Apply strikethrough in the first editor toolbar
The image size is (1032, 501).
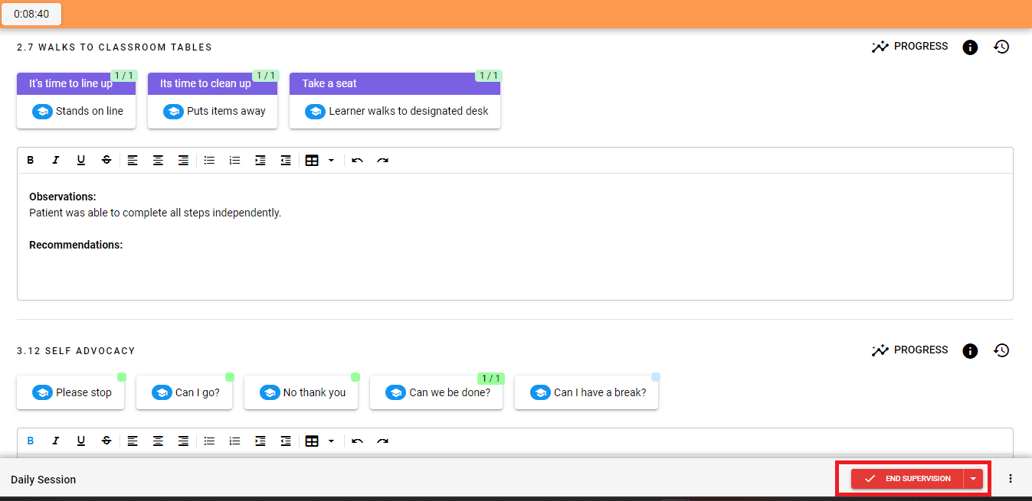[x=106, y=161]
